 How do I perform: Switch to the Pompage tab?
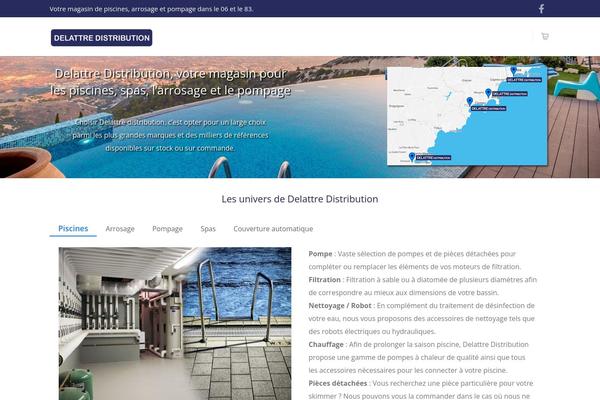167,229
